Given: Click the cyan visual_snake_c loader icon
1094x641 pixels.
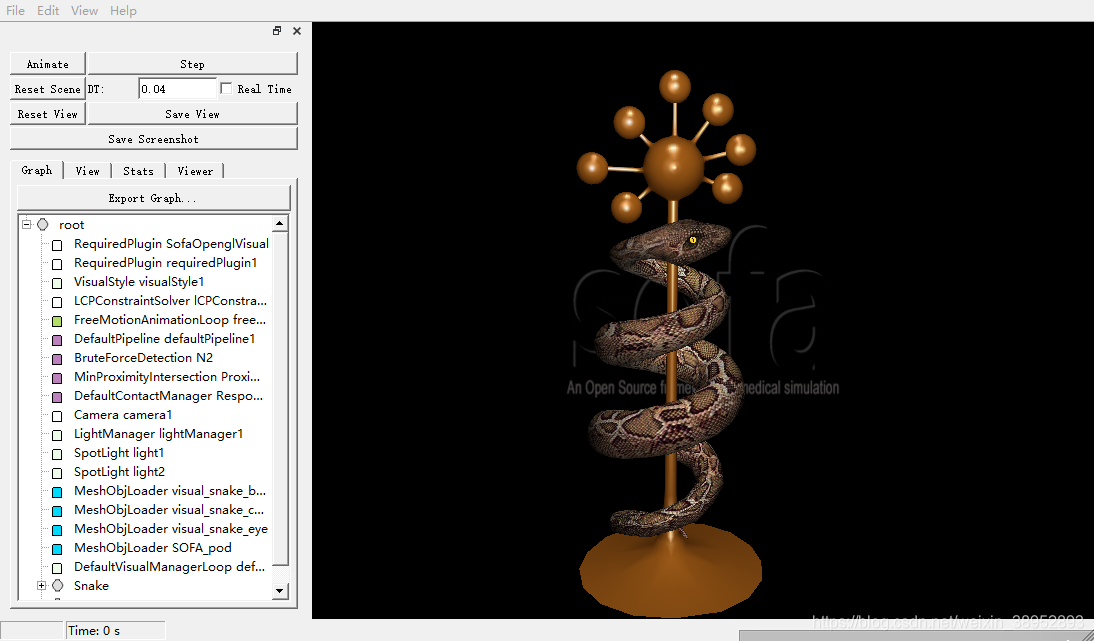Looking at the screenshot, I should point(57,511).
